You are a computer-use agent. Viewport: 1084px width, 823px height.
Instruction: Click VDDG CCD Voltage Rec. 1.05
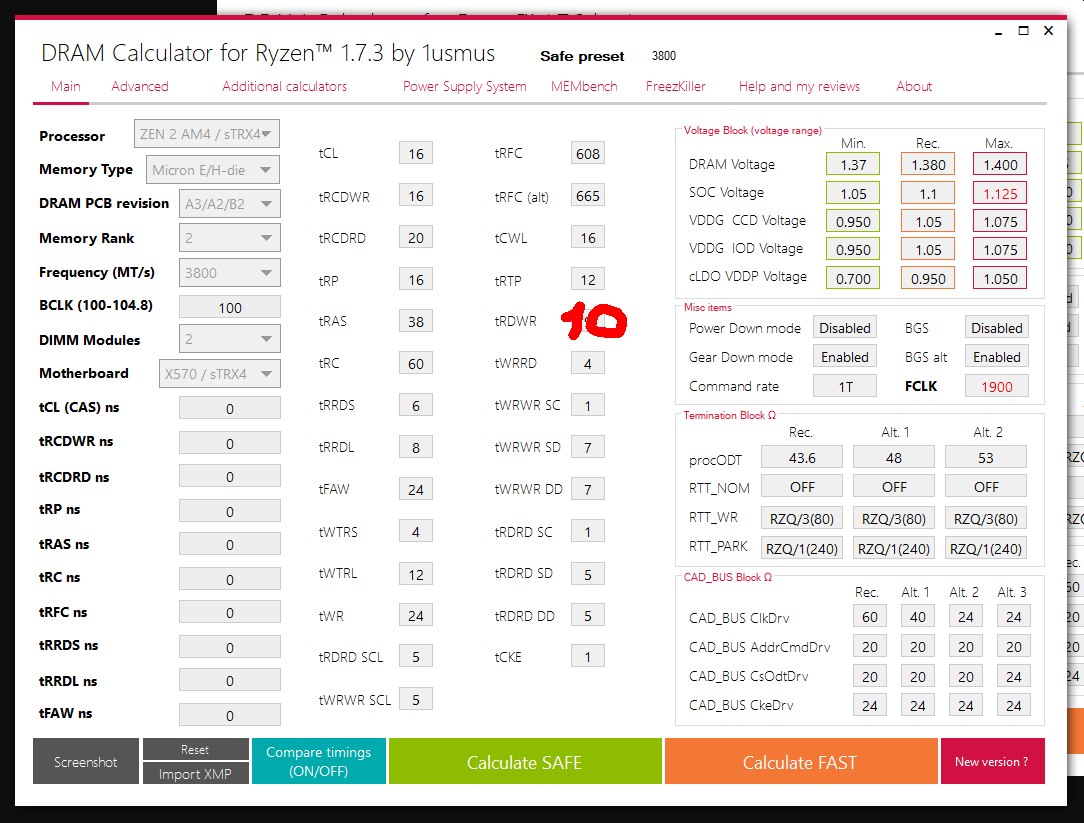point(928,222)
